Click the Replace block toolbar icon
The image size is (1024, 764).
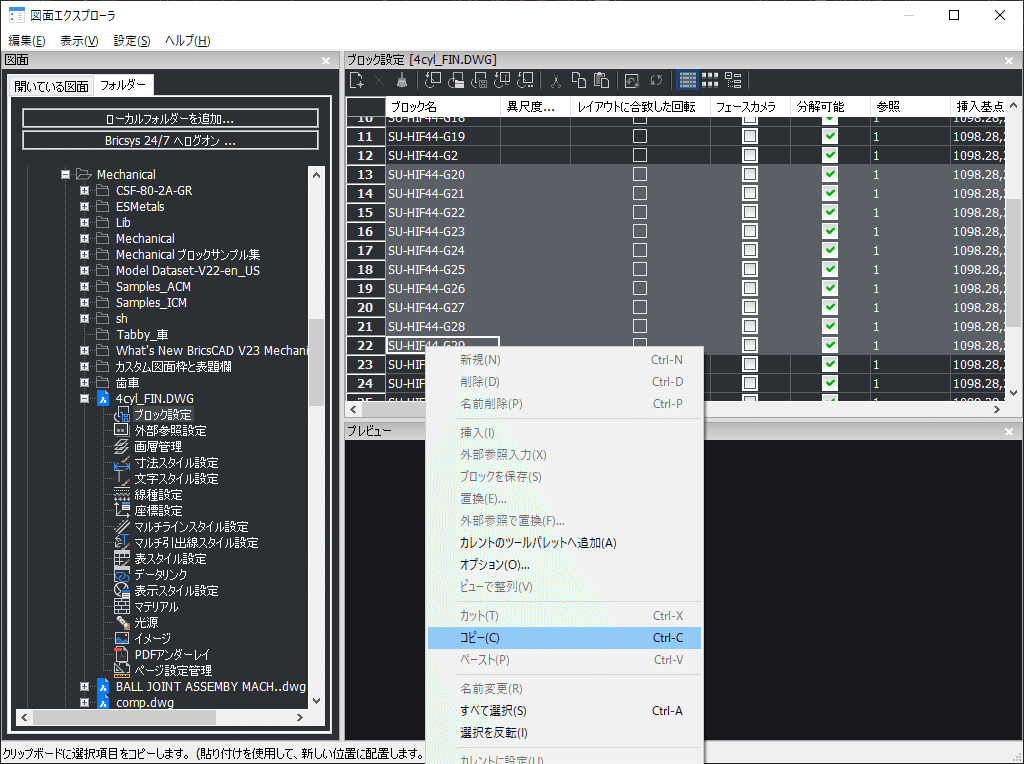(x=502, y=80)
